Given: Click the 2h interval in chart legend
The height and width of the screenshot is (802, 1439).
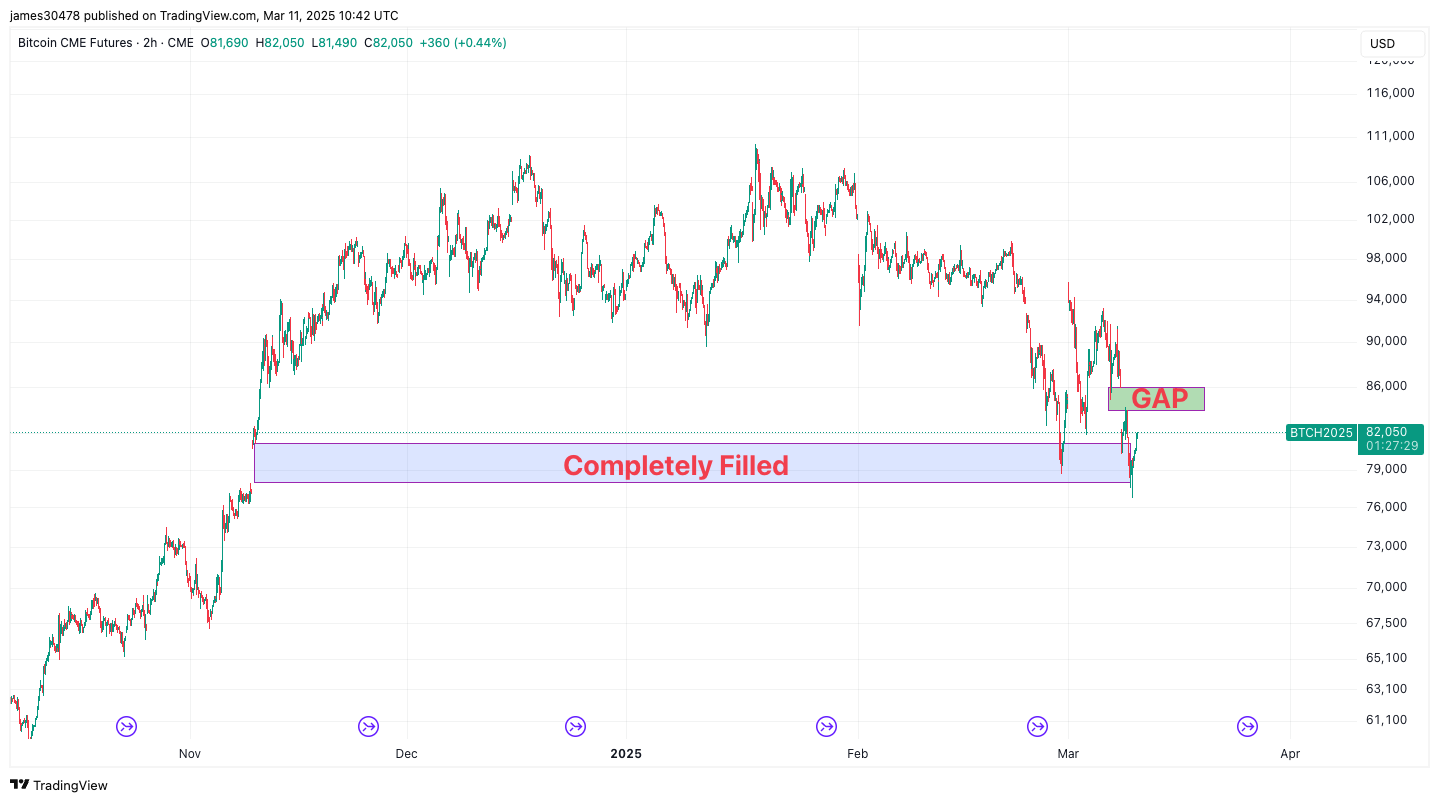Looking at the screenshot, I should [x=150, y=43].
